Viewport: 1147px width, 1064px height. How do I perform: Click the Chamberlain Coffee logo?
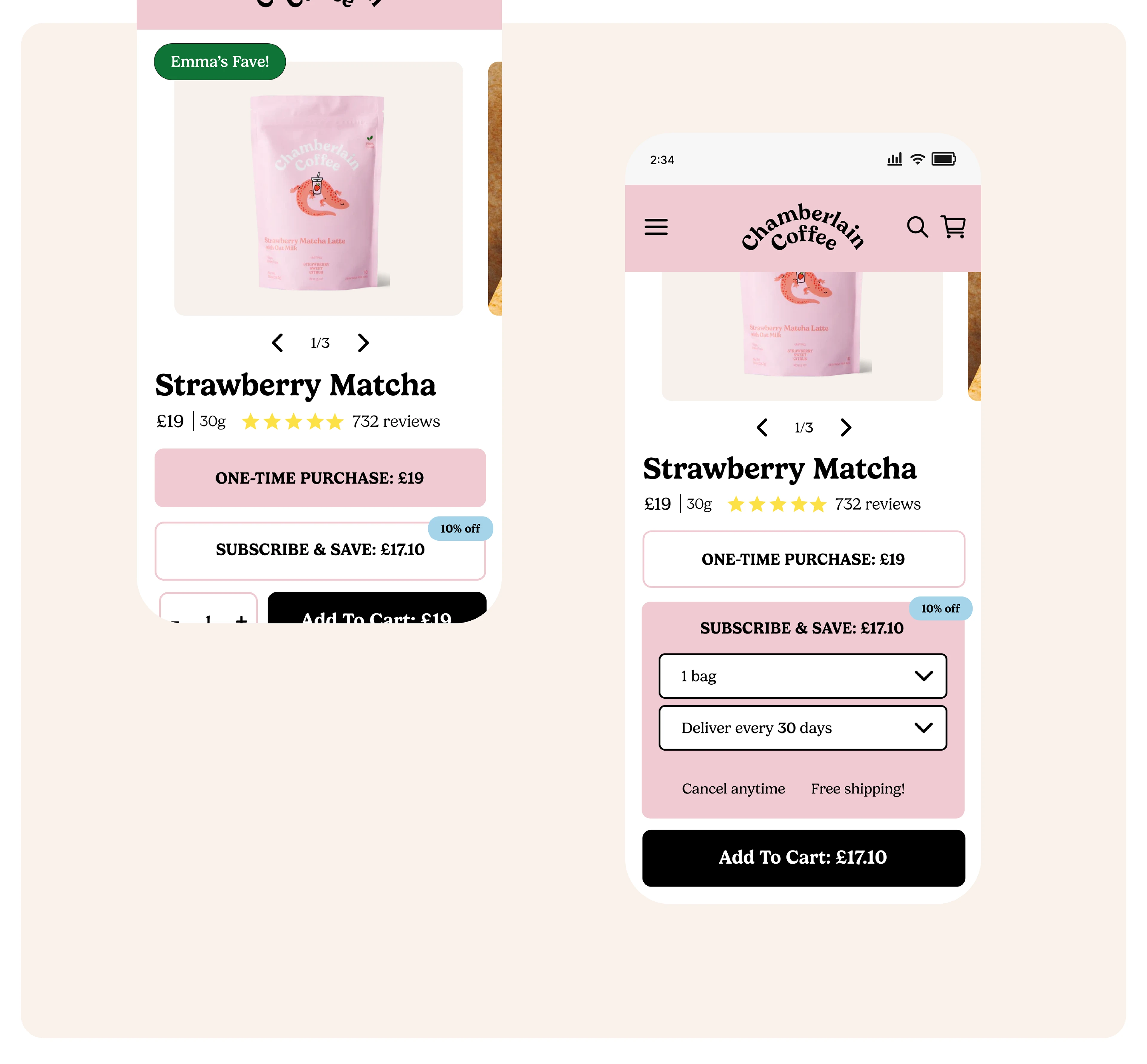tap(803, 228)
